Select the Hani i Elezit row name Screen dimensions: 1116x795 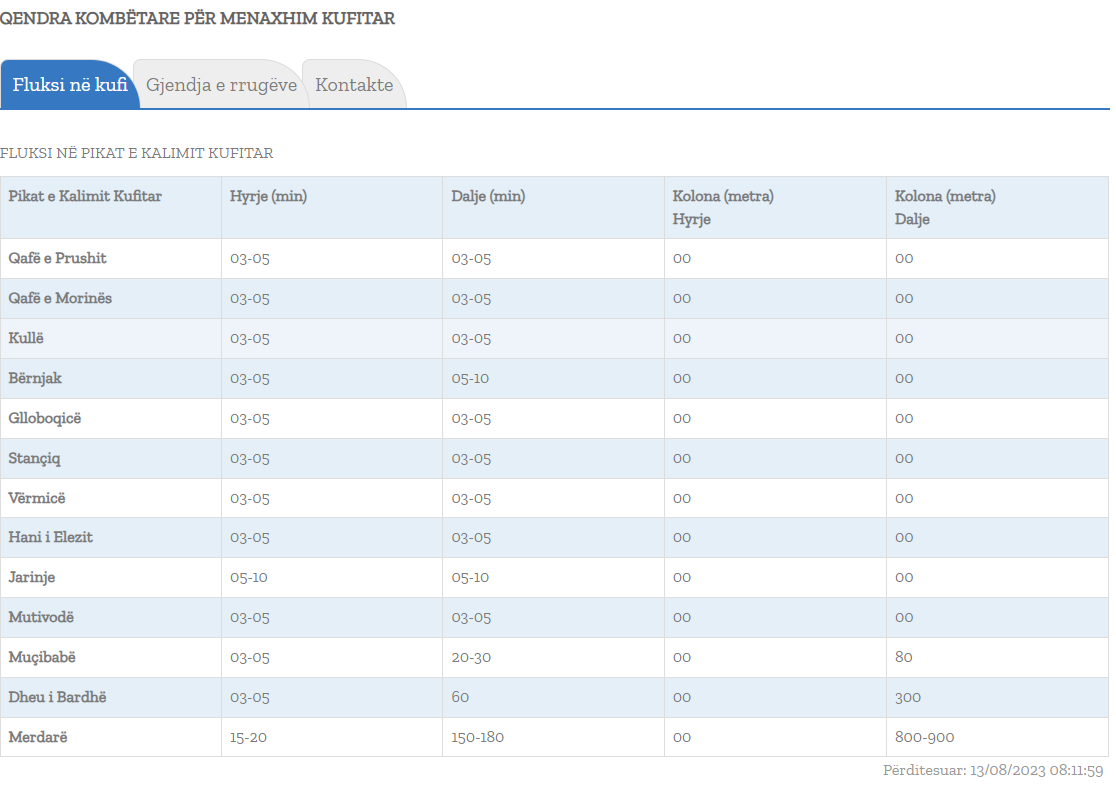[x=50, y=537]
